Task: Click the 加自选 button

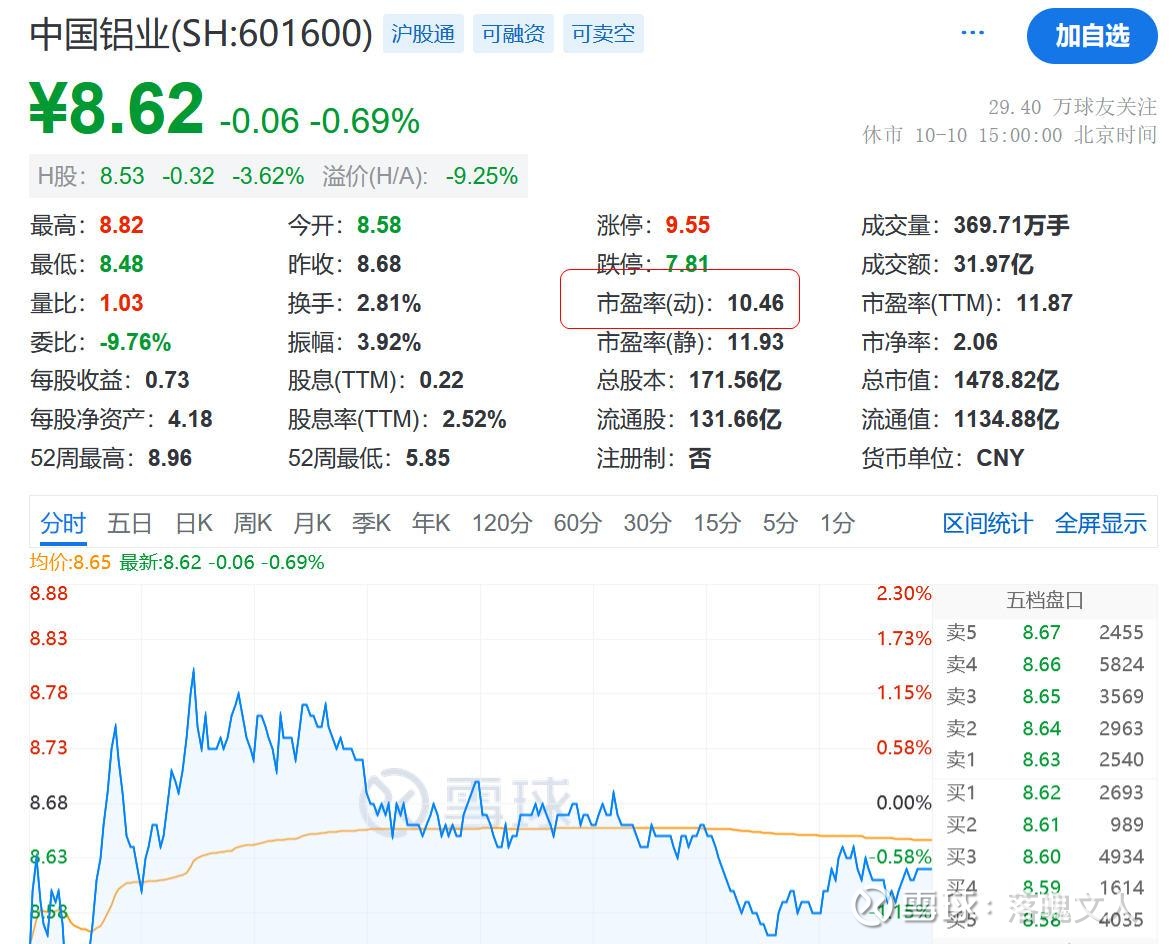Action: click(1091, 35)
